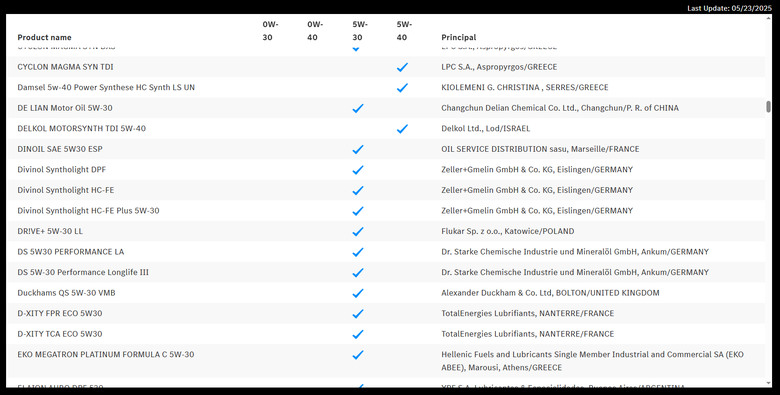Click Flukar Sp. z o.o., Katowice/POLAND

(x=507, y=231)
